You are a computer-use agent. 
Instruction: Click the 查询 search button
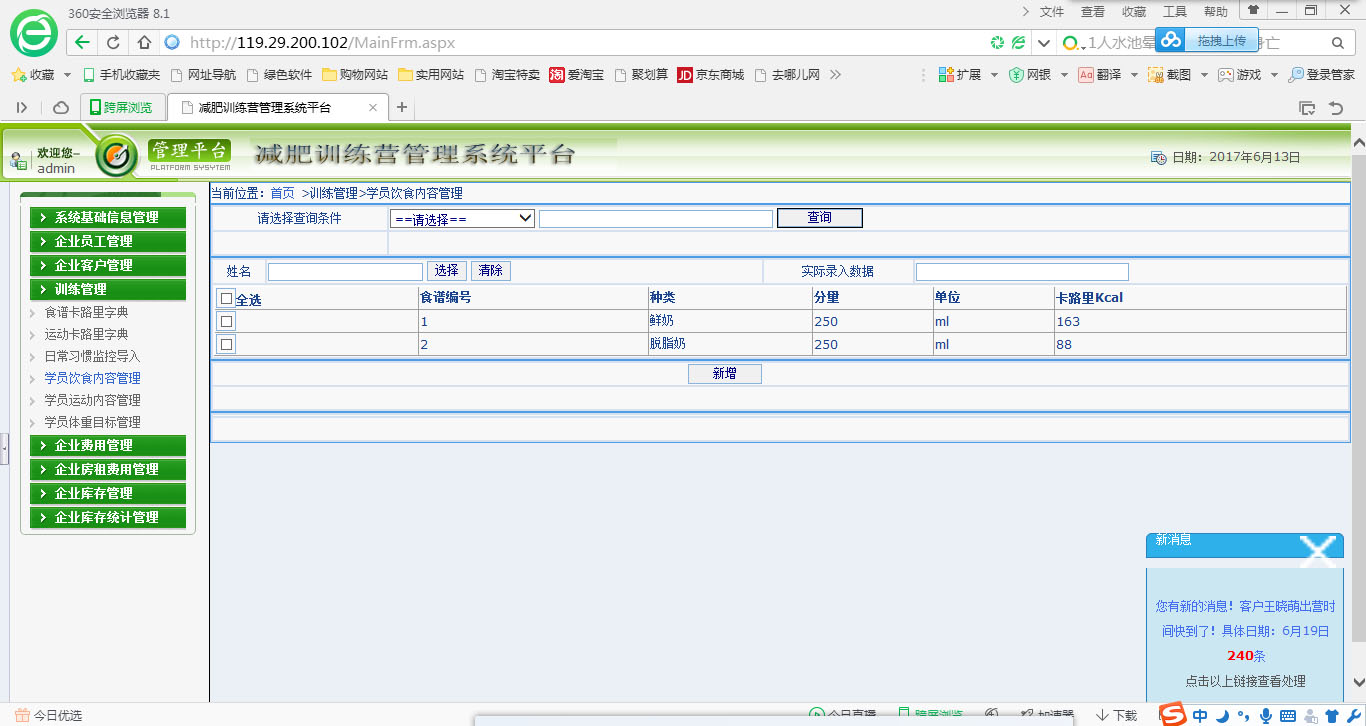click(819, 218)
